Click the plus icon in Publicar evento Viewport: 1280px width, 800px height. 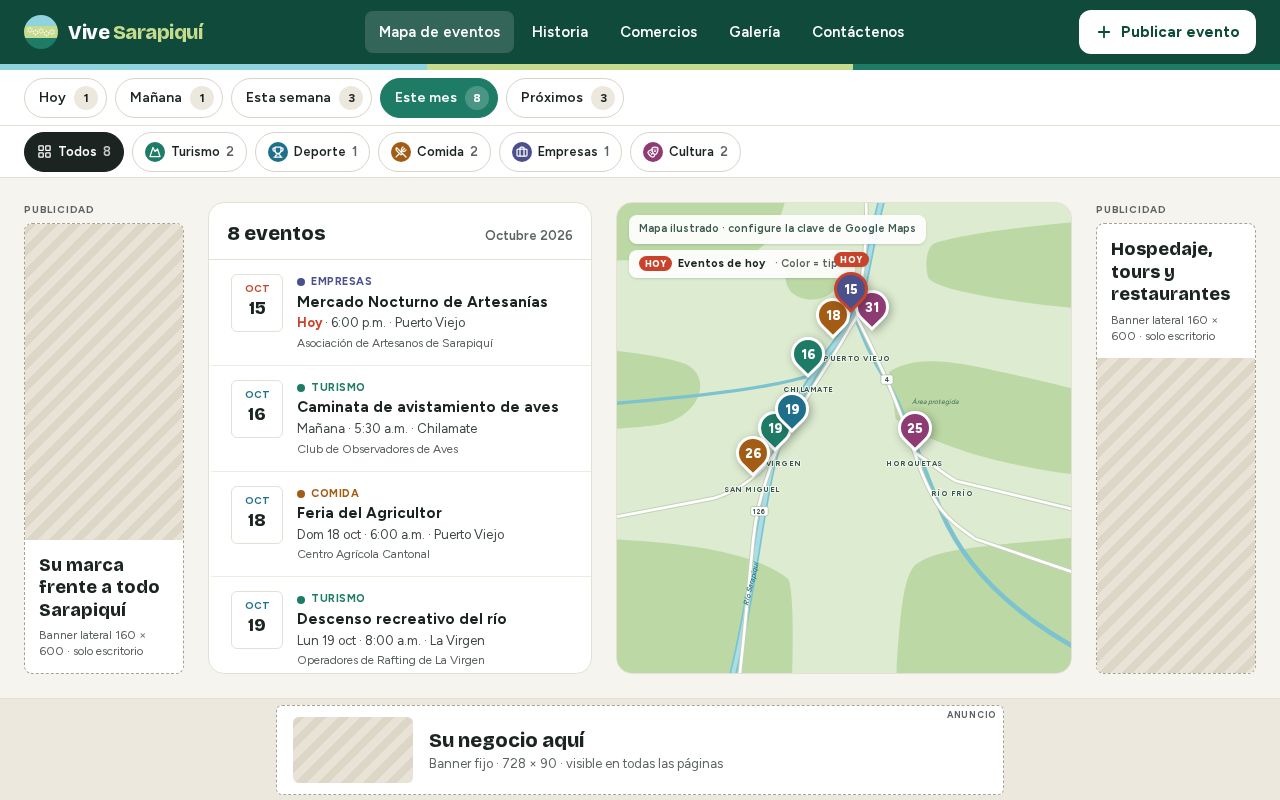[x=1104, y=32]
